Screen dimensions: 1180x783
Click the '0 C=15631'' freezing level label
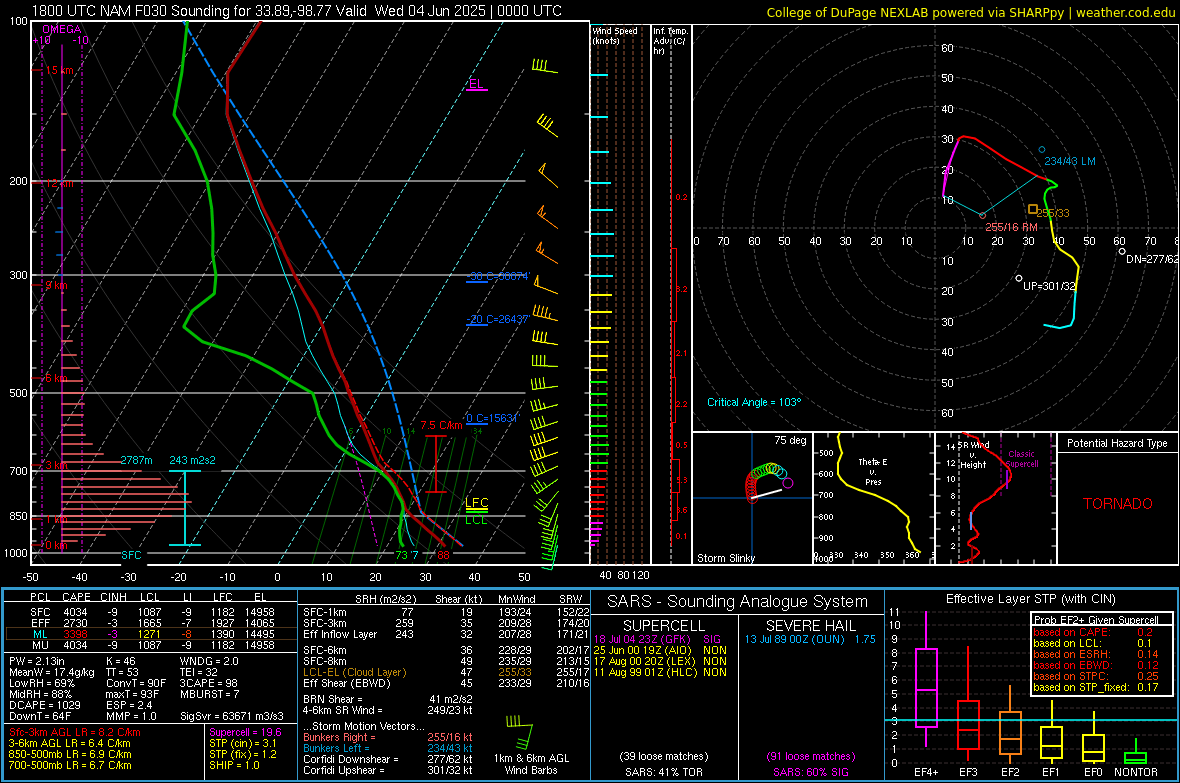(492, 418)
